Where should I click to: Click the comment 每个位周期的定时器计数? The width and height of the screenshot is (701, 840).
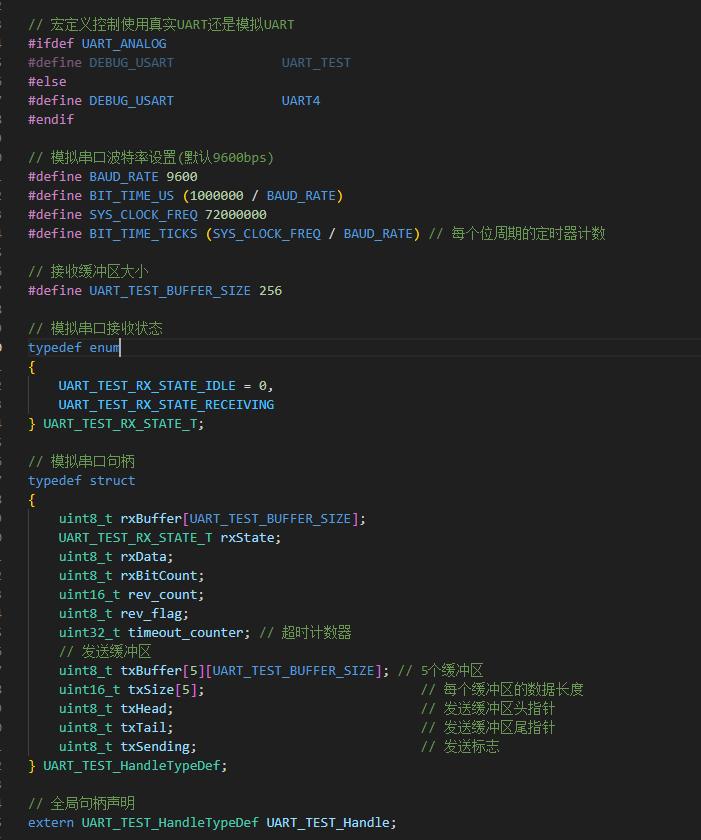[x=517, y=234]
